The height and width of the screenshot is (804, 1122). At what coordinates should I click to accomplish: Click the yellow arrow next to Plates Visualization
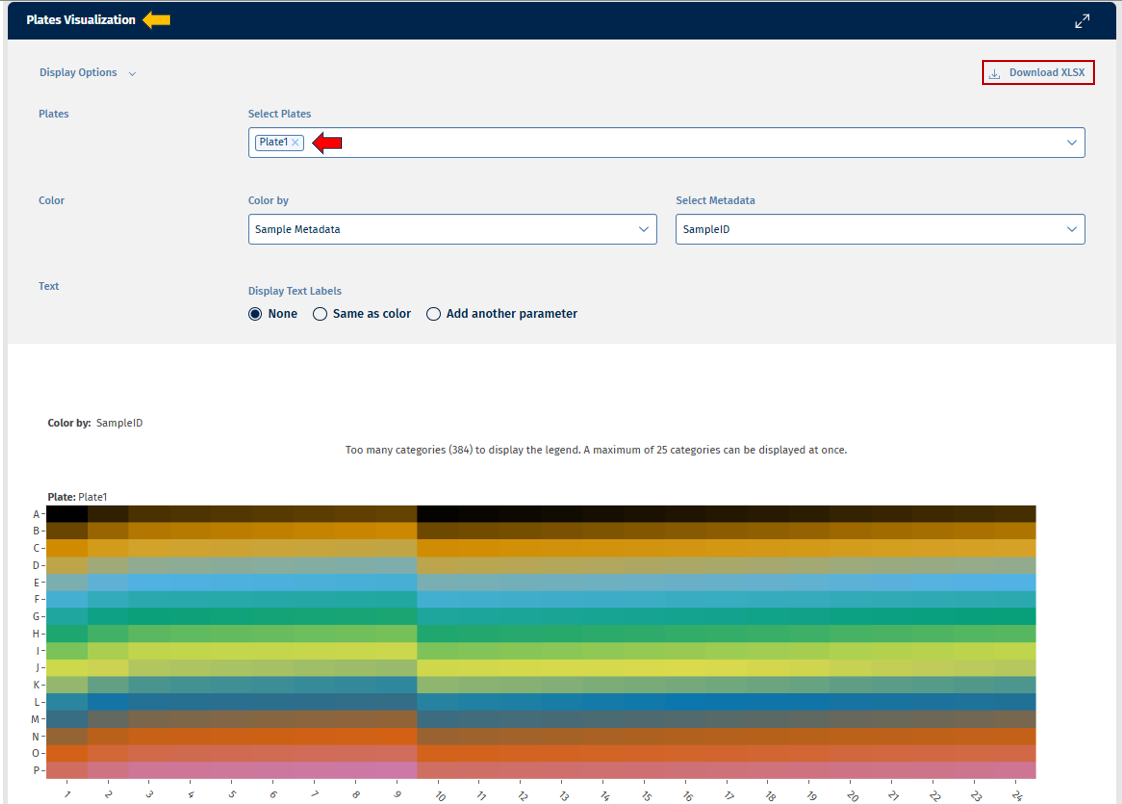pyautogui.click(x=156, y=20)
